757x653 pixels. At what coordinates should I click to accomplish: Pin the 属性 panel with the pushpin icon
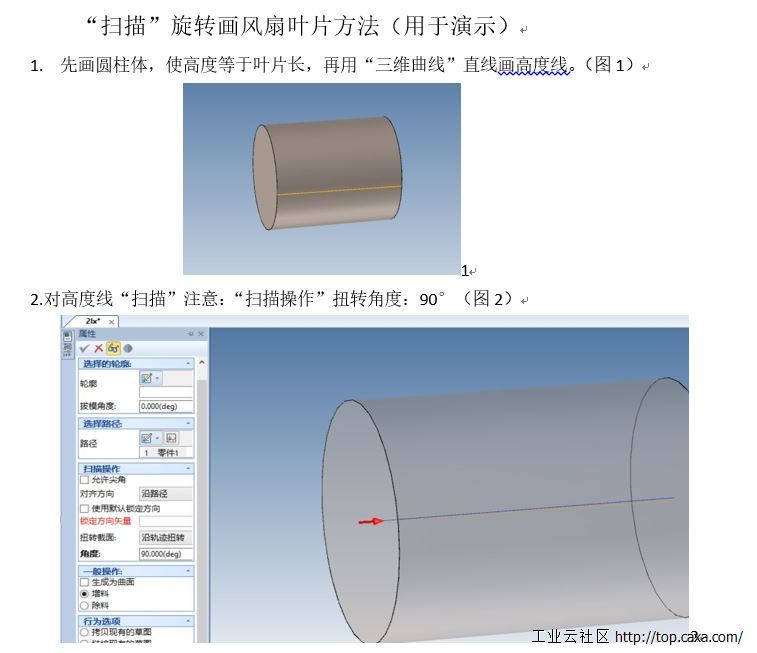tap(191, 333)
